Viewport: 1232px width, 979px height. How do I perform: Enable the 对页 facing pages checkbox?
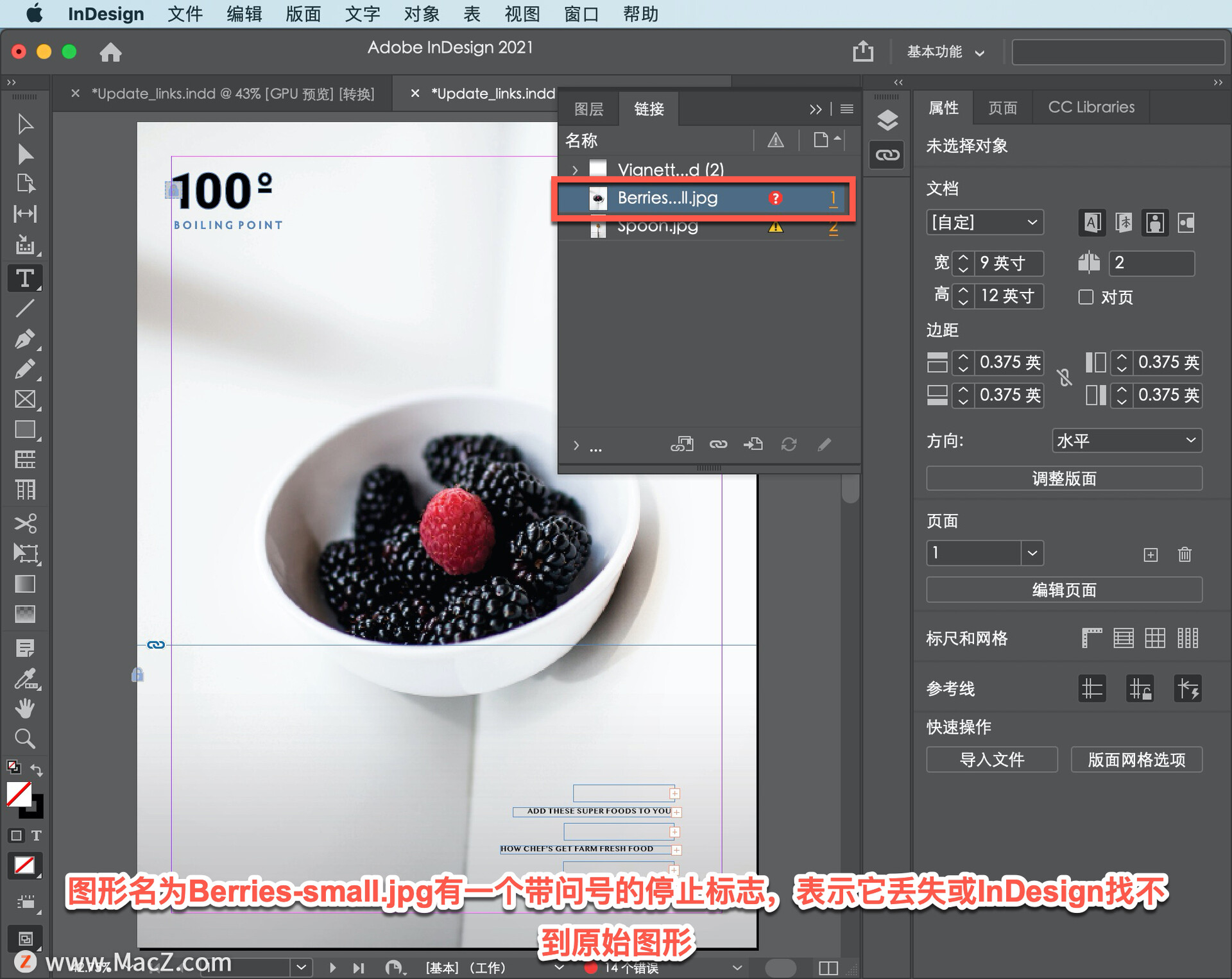pyautogui.click(x=1086, y=297)
